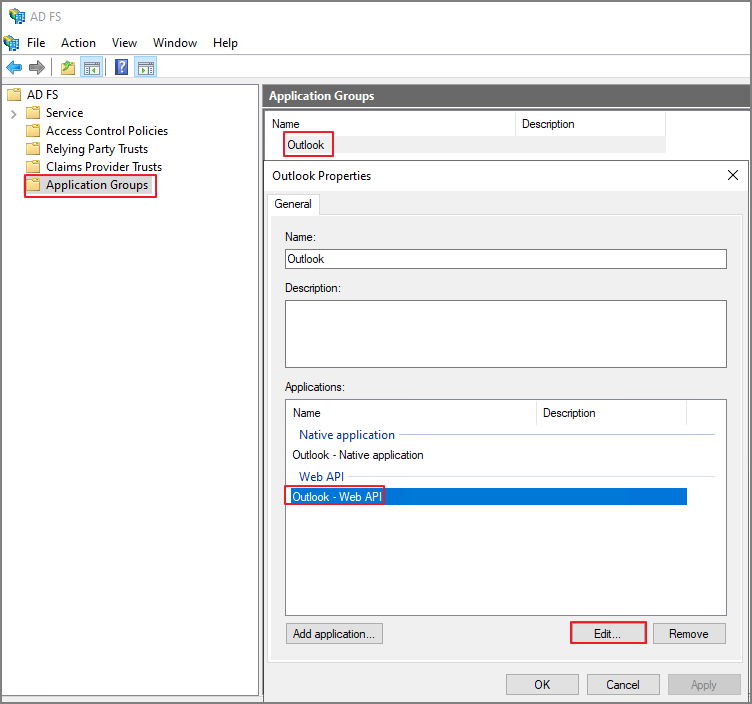752x704 pixels.
Task: Click inside the Description text box
Action: (505, 334)
